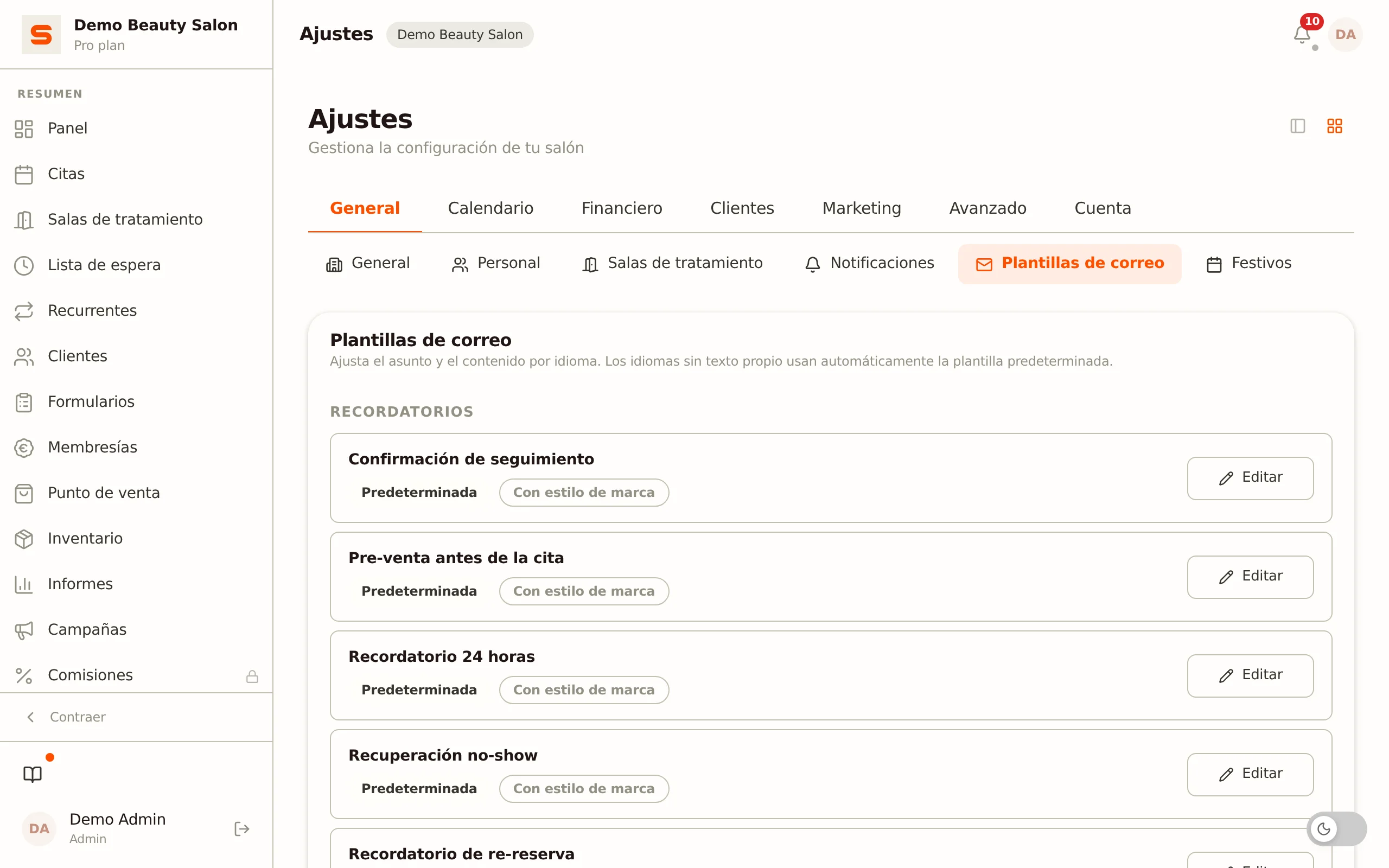Open Campañas megaphone icon

pos(23,630)
